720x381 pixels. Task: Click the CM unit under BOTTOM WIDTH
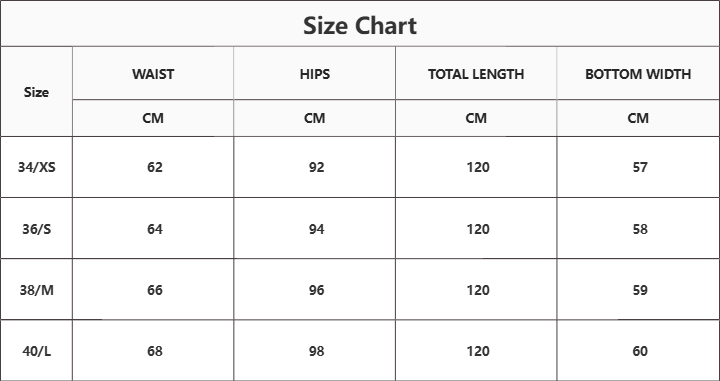click(638, 118)
